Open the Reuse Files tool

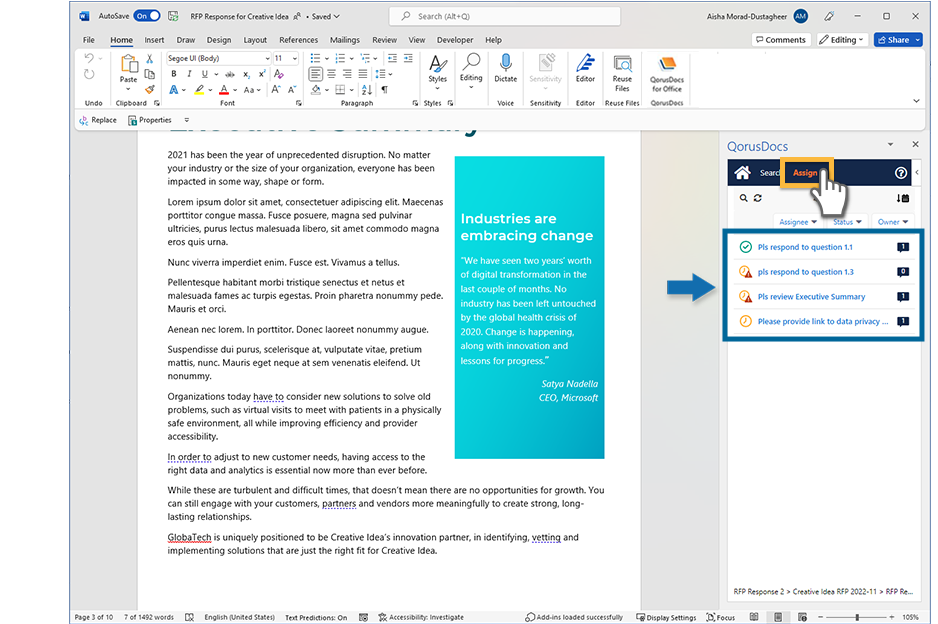pos(622,73)
